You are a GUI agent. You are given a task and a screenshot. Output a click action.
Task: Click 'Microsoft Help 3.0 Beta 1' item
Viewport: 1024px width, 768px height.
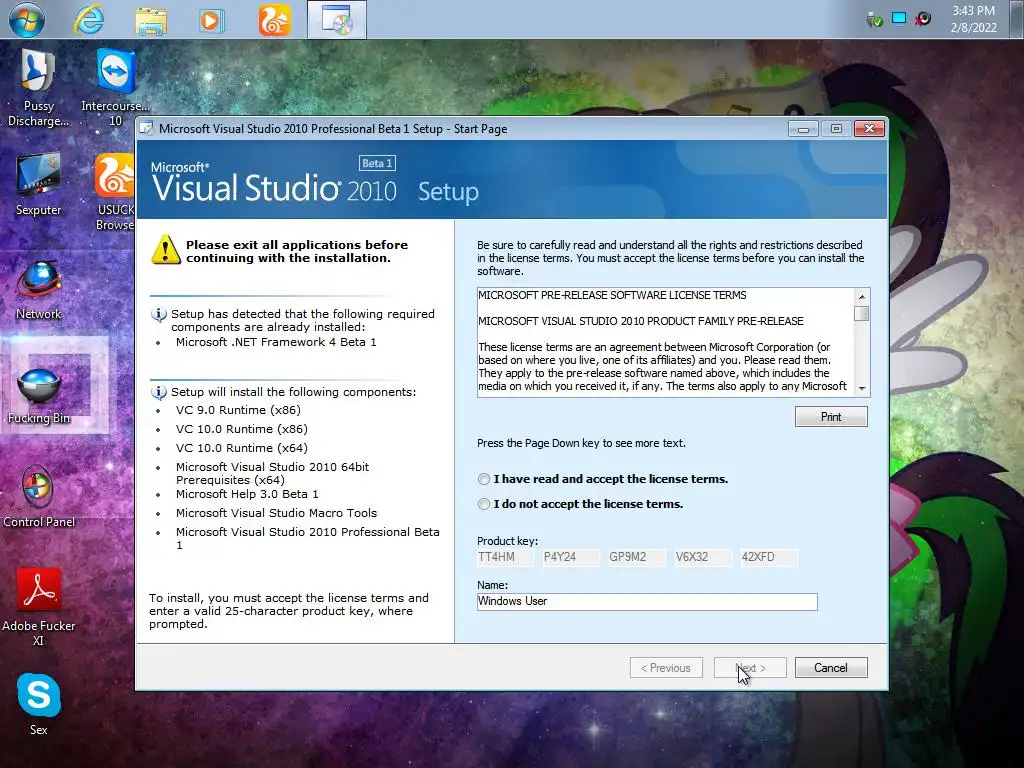[247, 494]
